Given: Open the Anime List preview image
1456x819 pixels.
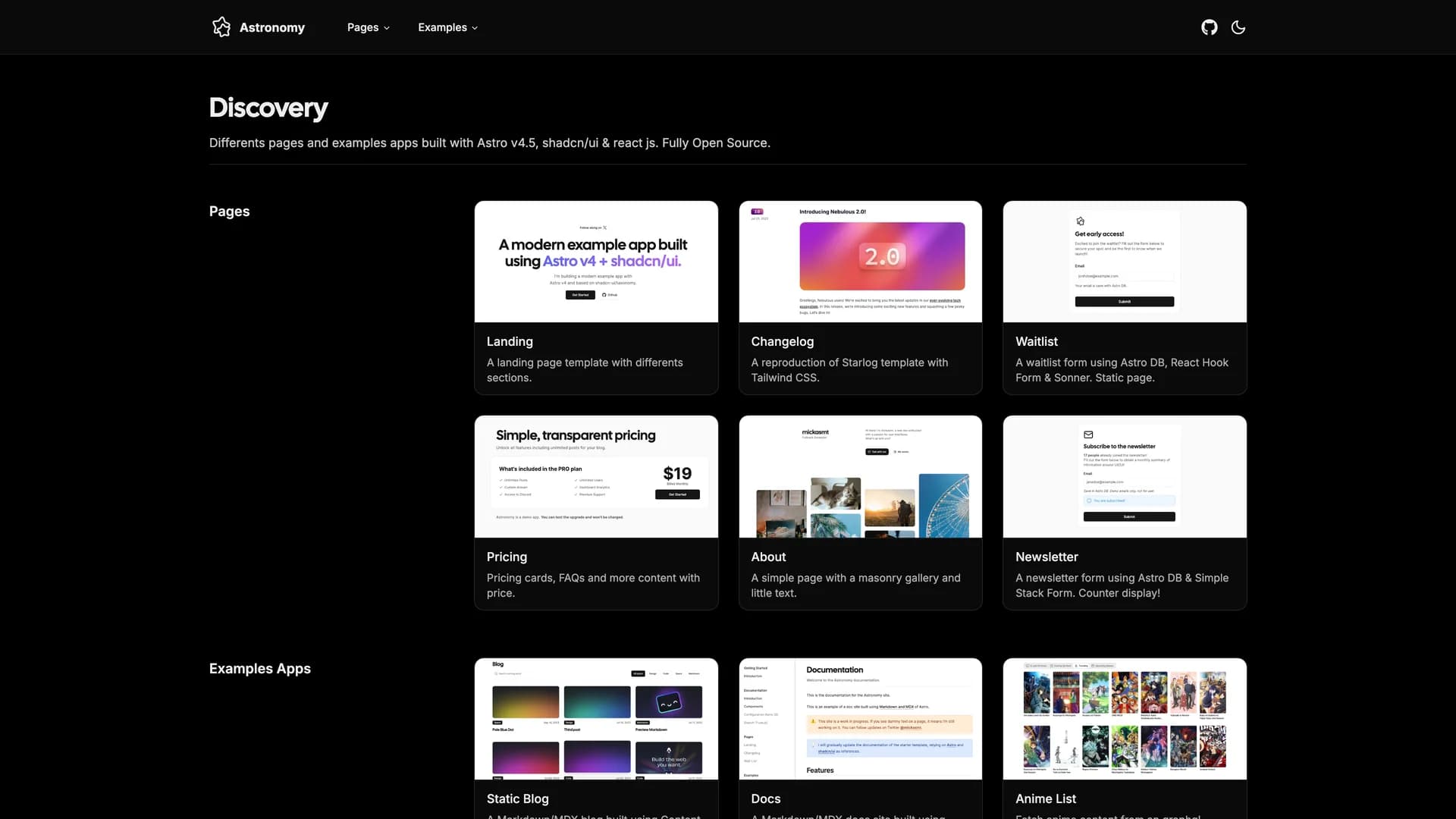Looking at the screenshot, I should click(x=1124, y=718).
